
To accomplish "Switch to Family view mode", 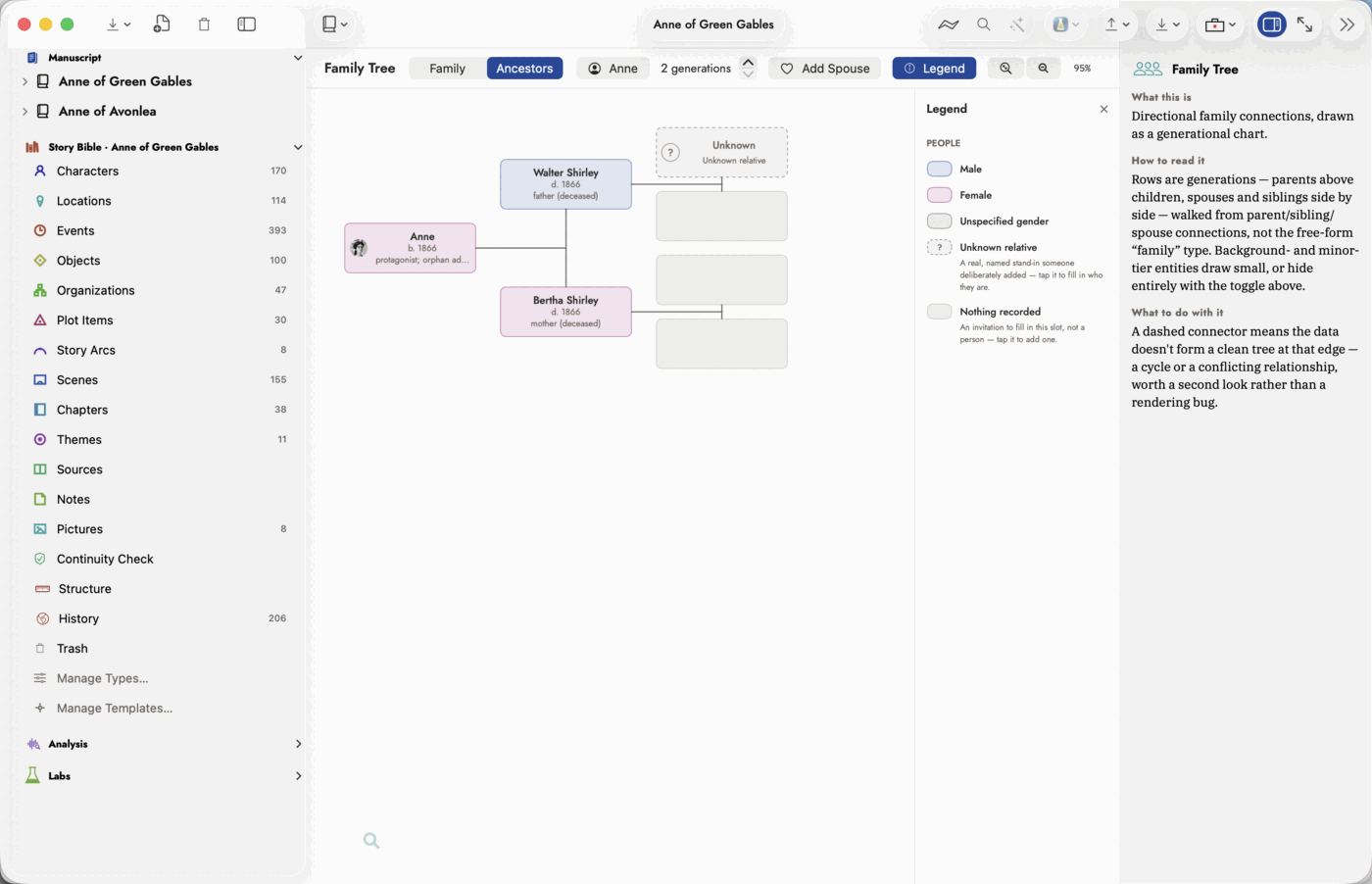I will [x=447, y=68].
